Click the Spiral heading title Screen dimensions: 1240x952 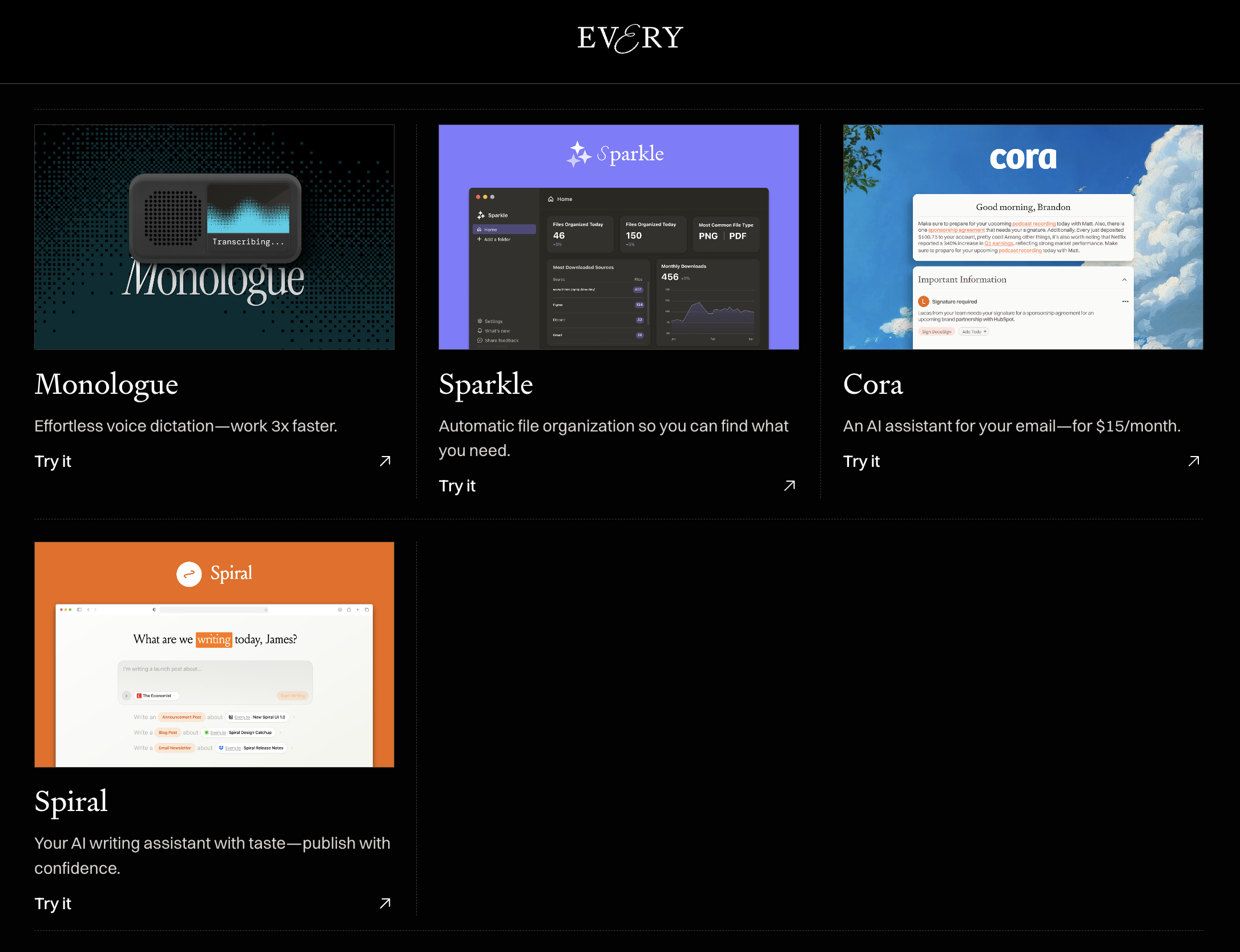[x=71, y=801]
